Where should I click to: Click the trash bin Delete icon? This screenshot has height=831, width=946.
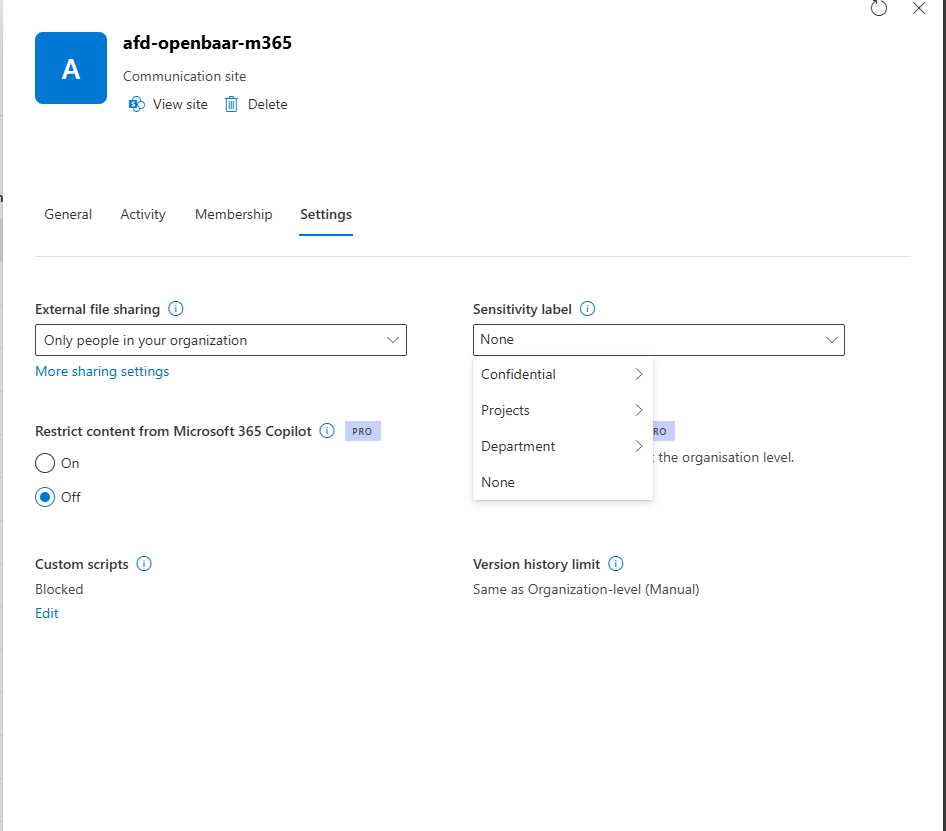[231, 104]
